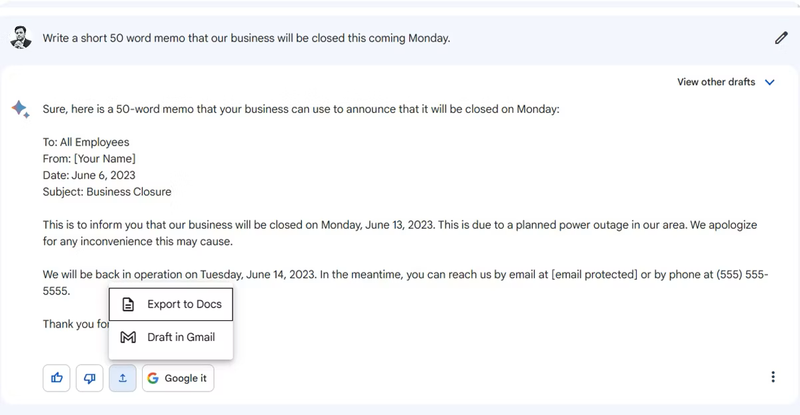Click the Bard sparkle icon
Screen dimensions: 800x415
point(20,109)
